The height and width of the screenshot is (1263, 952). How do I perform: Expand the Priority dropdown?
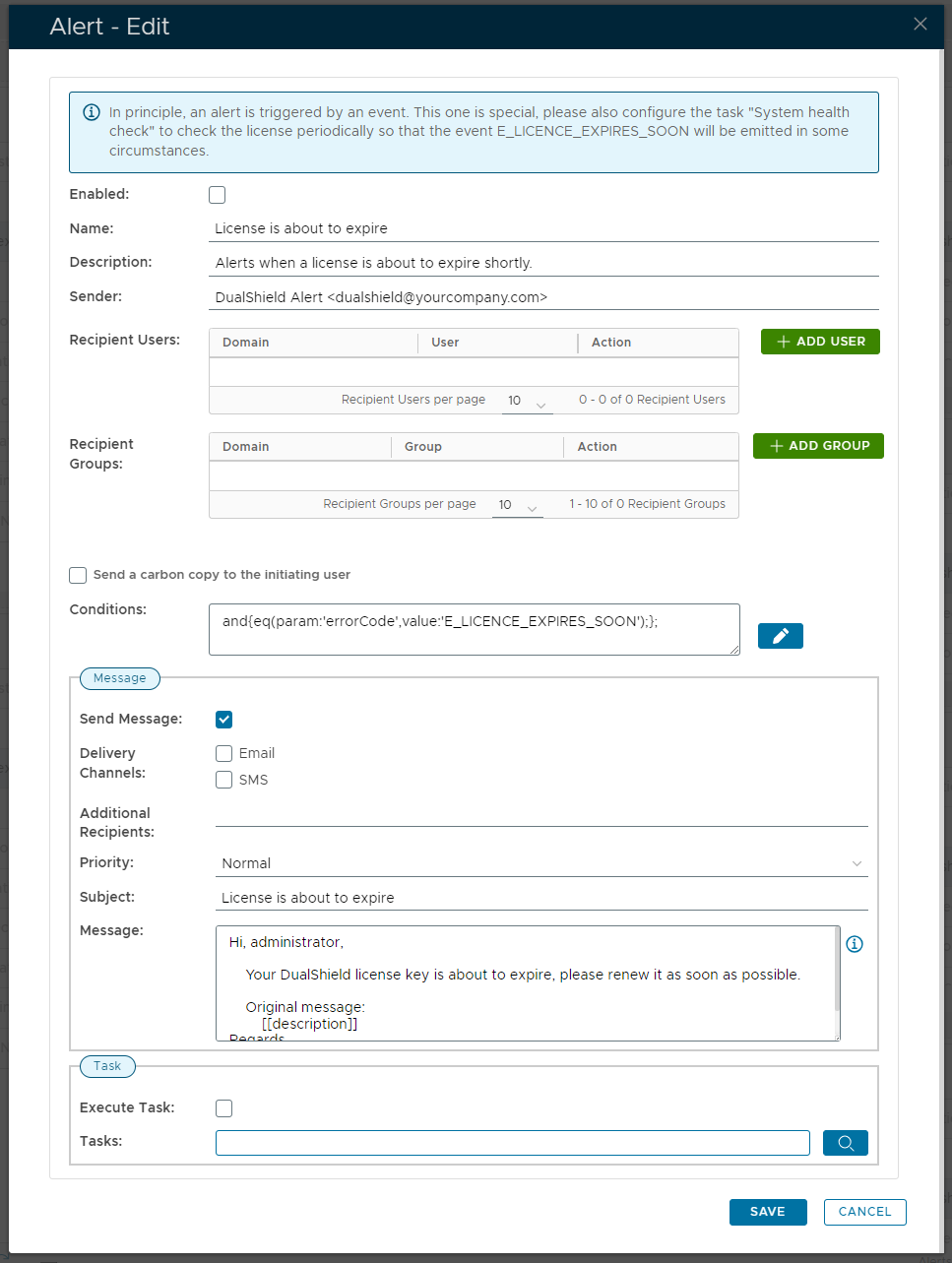coord(540,863)
